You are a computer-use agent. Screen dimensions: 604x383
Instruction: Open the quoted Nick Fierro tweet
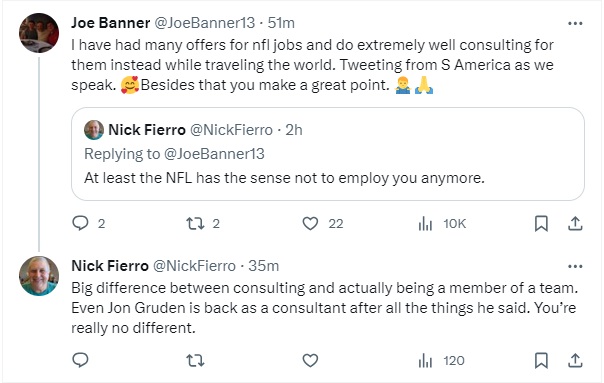click(328, 154)
